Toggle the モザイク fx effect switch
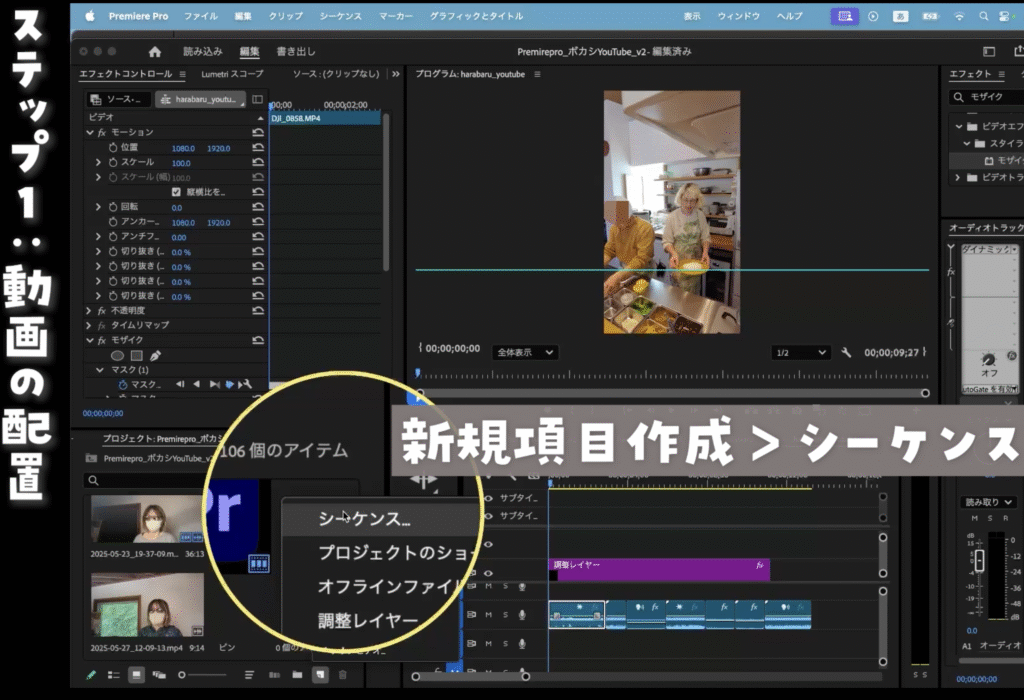Image resolution: width=1024 pixels, height=700 pixels. click(x=102, y=340)
